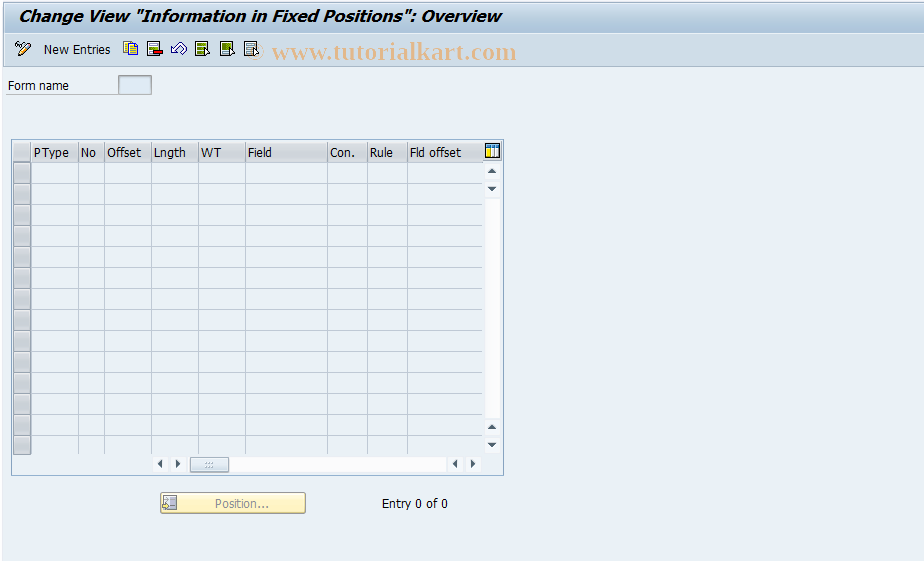The height and width of the screenshot is (561, 924).
Task: Click the right-side scroll-left arrow of the horizontal scrollbar
Action: pos(455,464)
